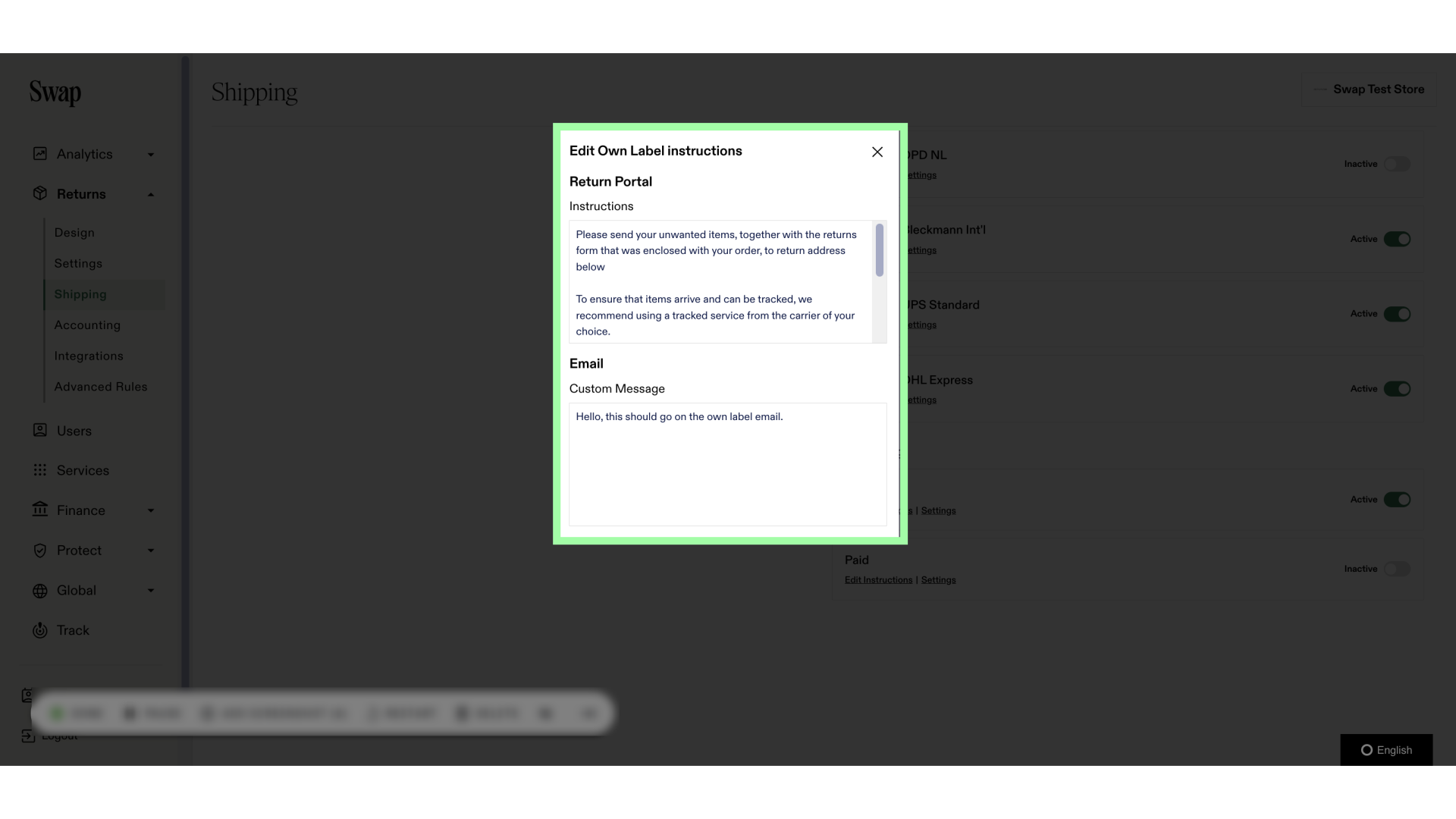
Task: Click Settings link under Paid
Action: [938, 580]
